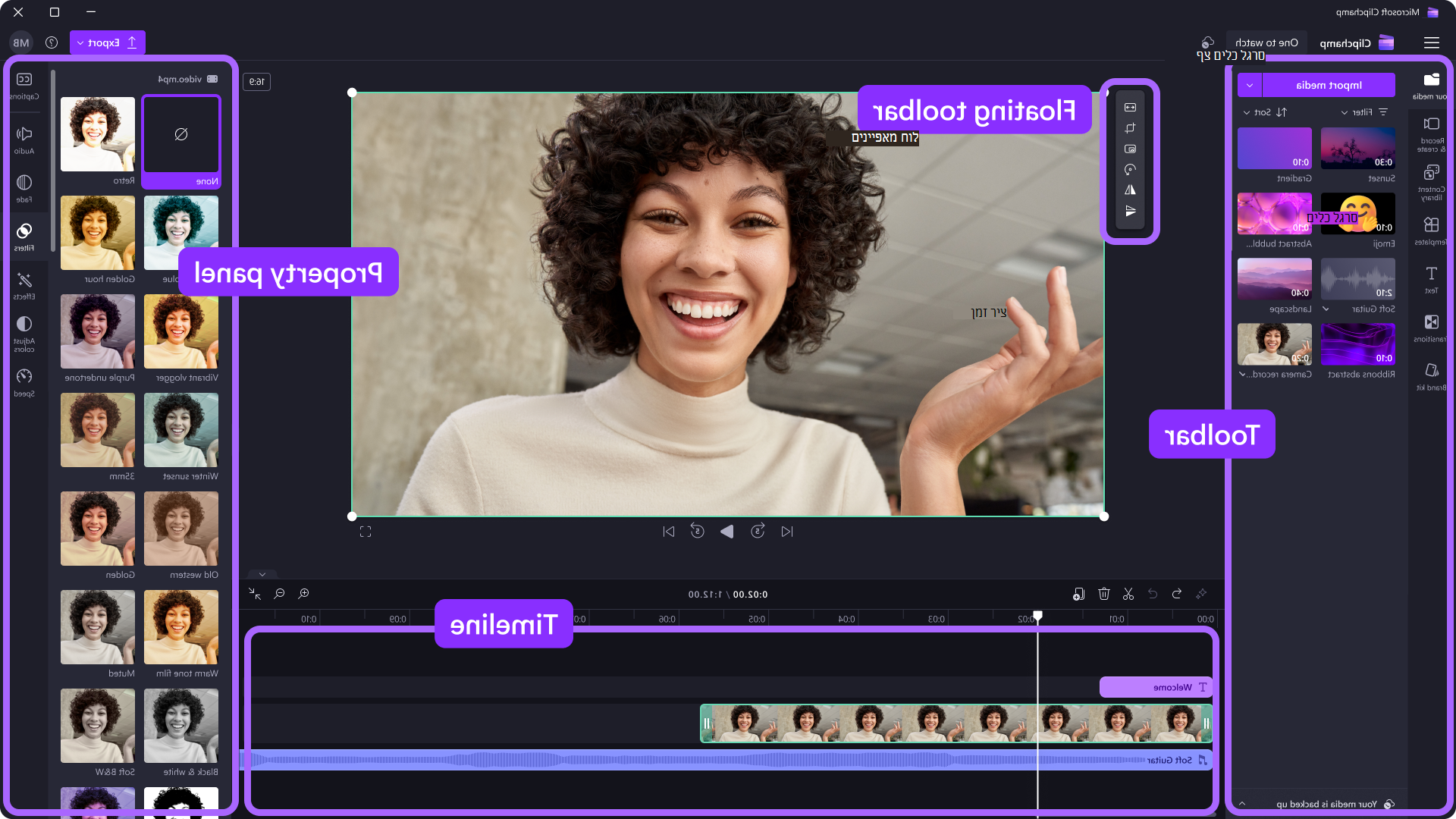Click the lowest icon in floating toolbar
This screenshot has width=1456, height=819.
click(x=1130, y=211)
